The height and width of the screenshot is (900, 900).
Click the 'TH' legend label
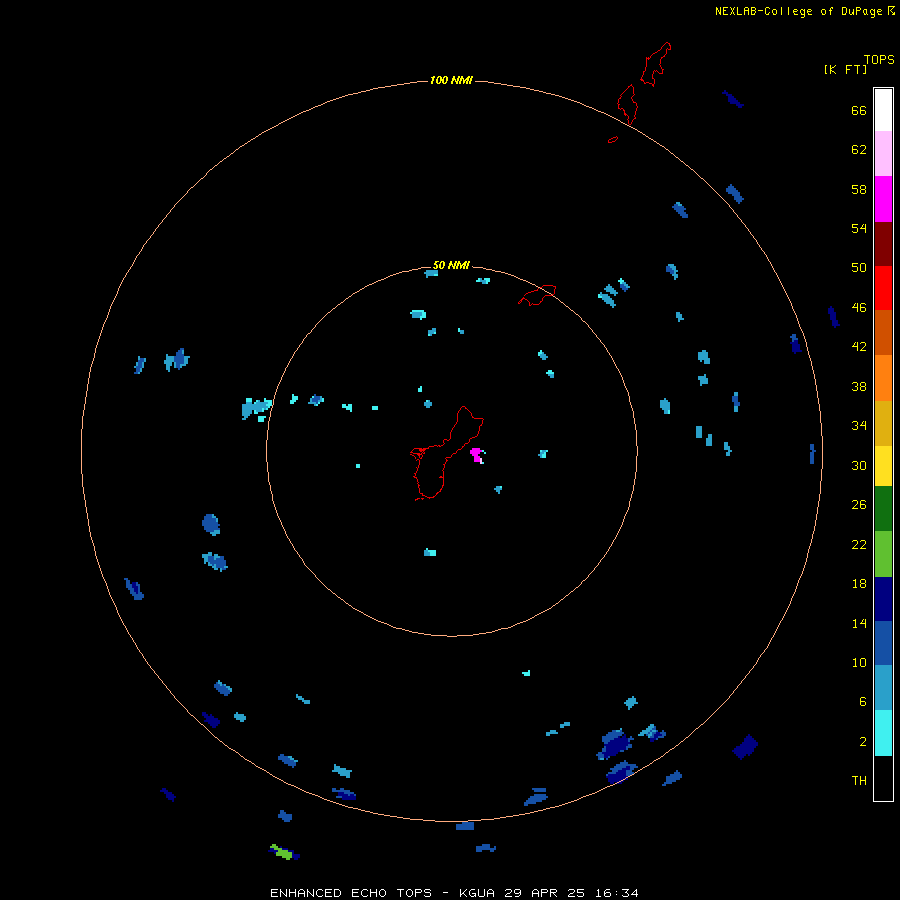(x=859, y=781)
